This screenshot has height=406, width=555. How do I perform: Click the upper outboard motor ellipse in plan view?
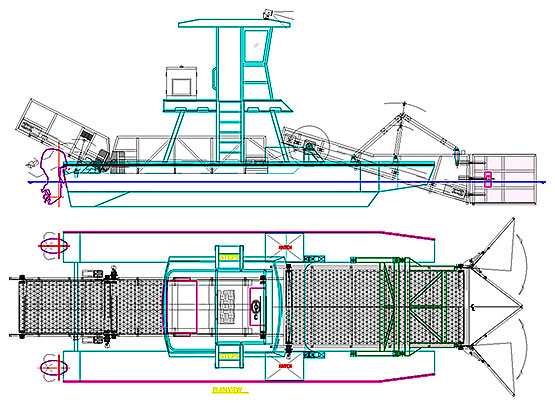53,245
